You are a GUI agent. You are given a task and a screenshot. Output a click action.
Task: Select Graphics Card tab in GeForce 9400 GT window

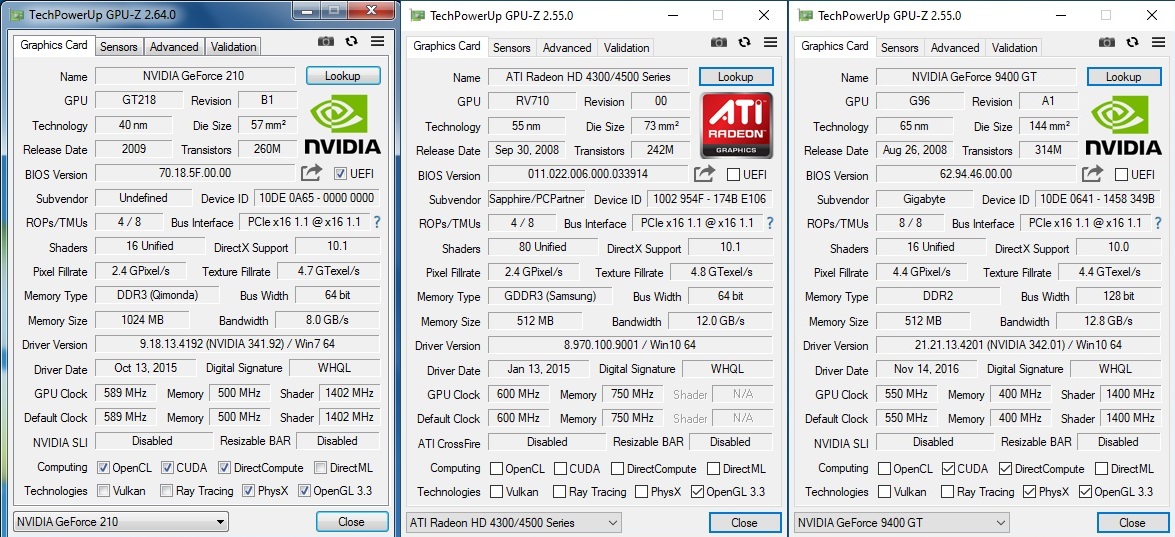tap(835, 46)
